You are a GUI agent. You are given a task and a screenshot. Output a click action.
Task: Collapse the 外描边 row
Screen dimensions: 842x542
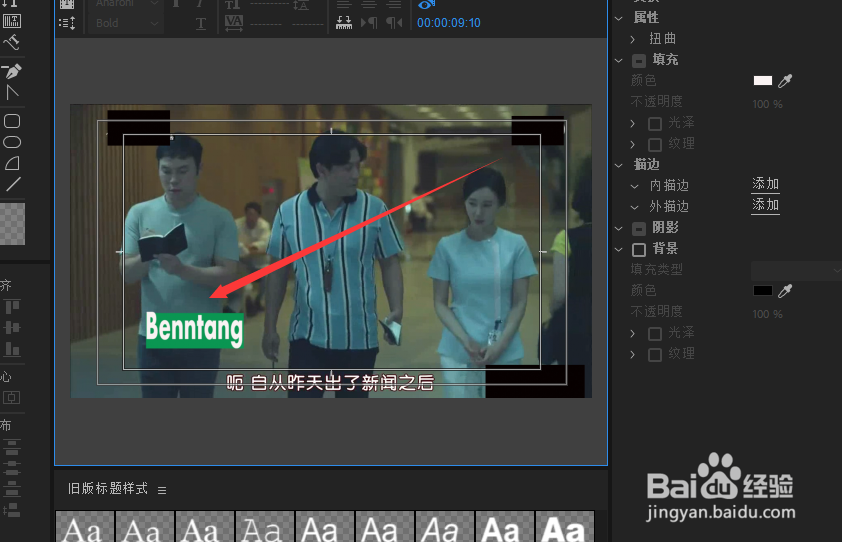[634, 207]
